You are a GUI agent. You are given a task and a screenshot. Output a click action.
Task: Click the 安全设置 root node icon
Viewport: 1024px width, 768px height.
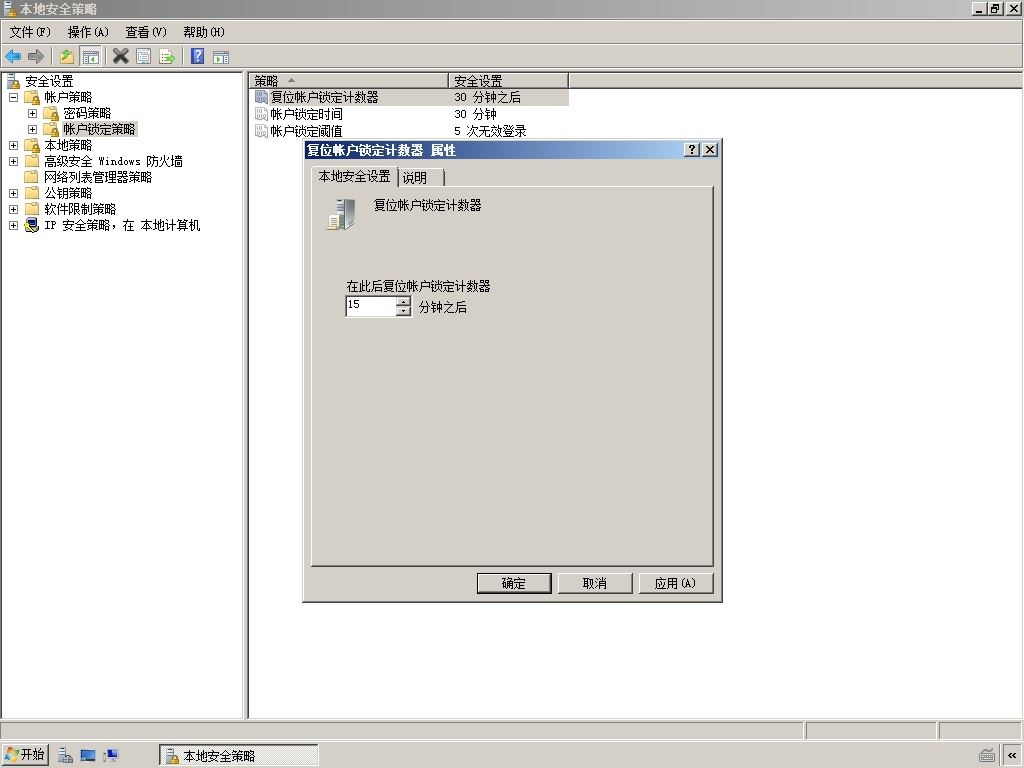tap(13, 82)
